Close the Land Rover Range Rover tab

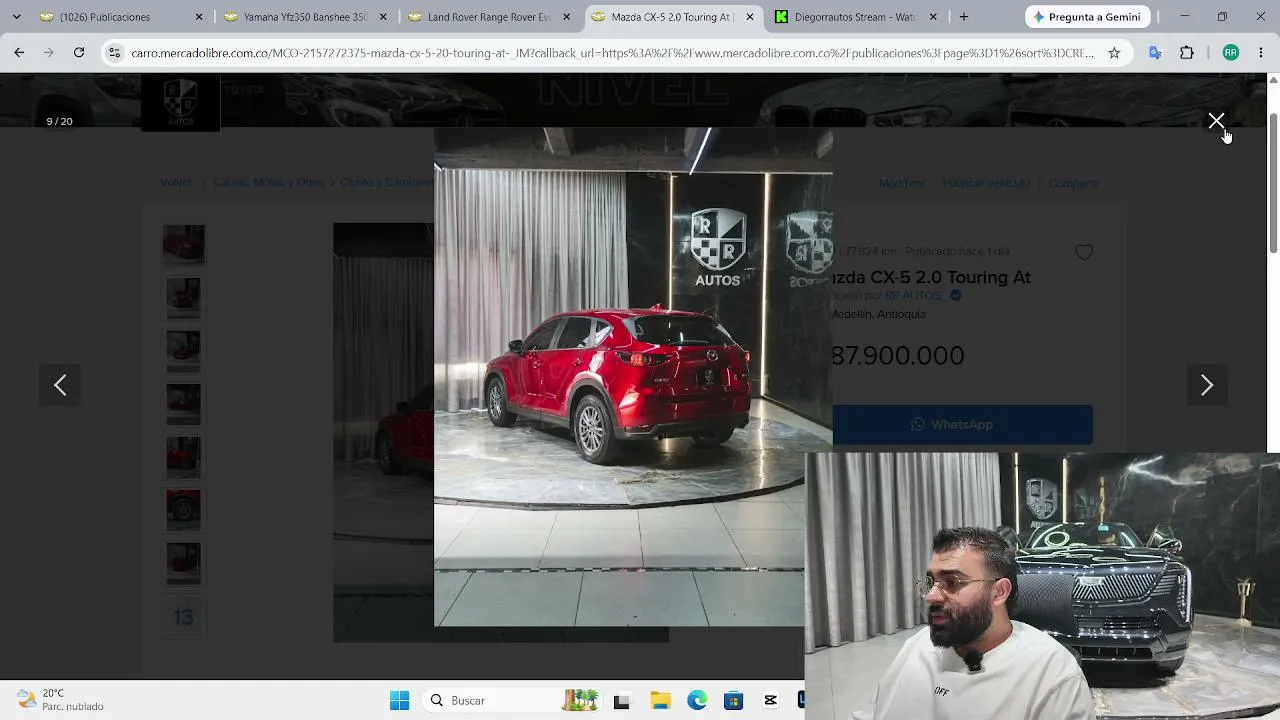tap(566, 17)
